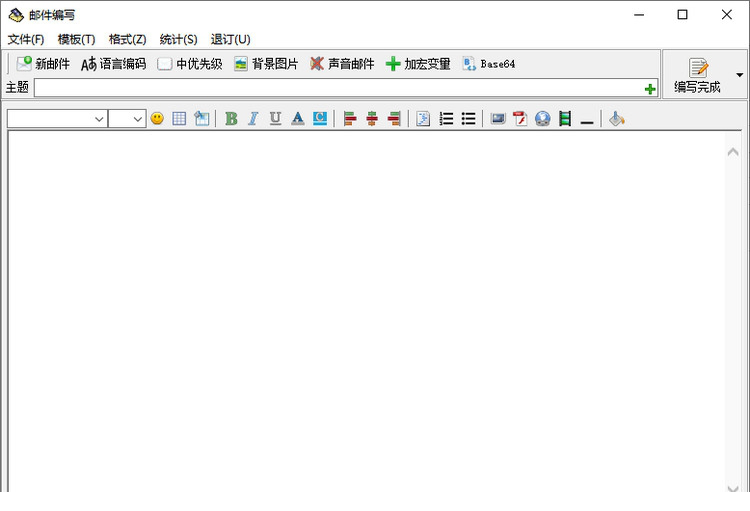Screen dimensions: 750x511
Task: Click the 编写完成 finish composing button
Action: [697, 75]
